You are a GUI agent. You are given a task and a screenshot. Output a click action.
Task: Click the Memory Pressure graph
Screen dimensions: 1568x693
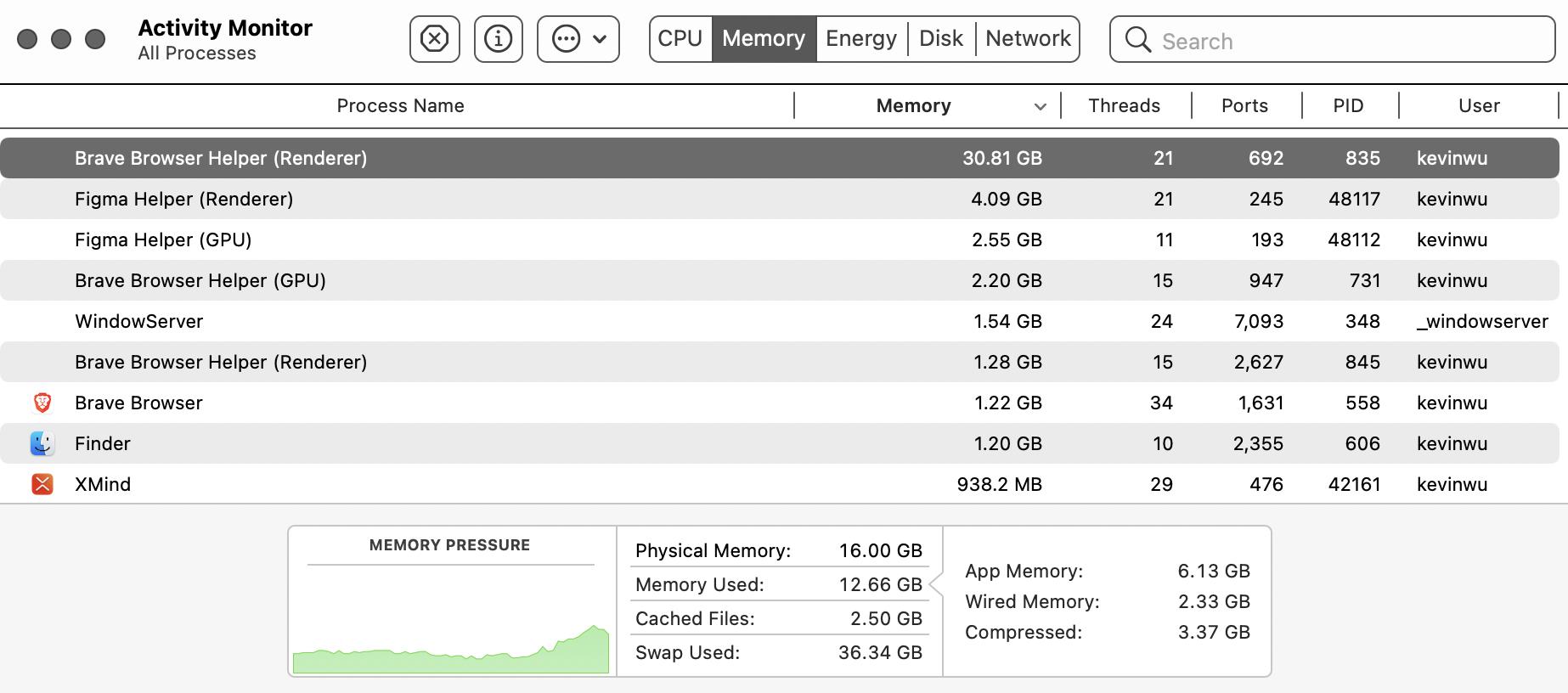(x=451, y=628)
